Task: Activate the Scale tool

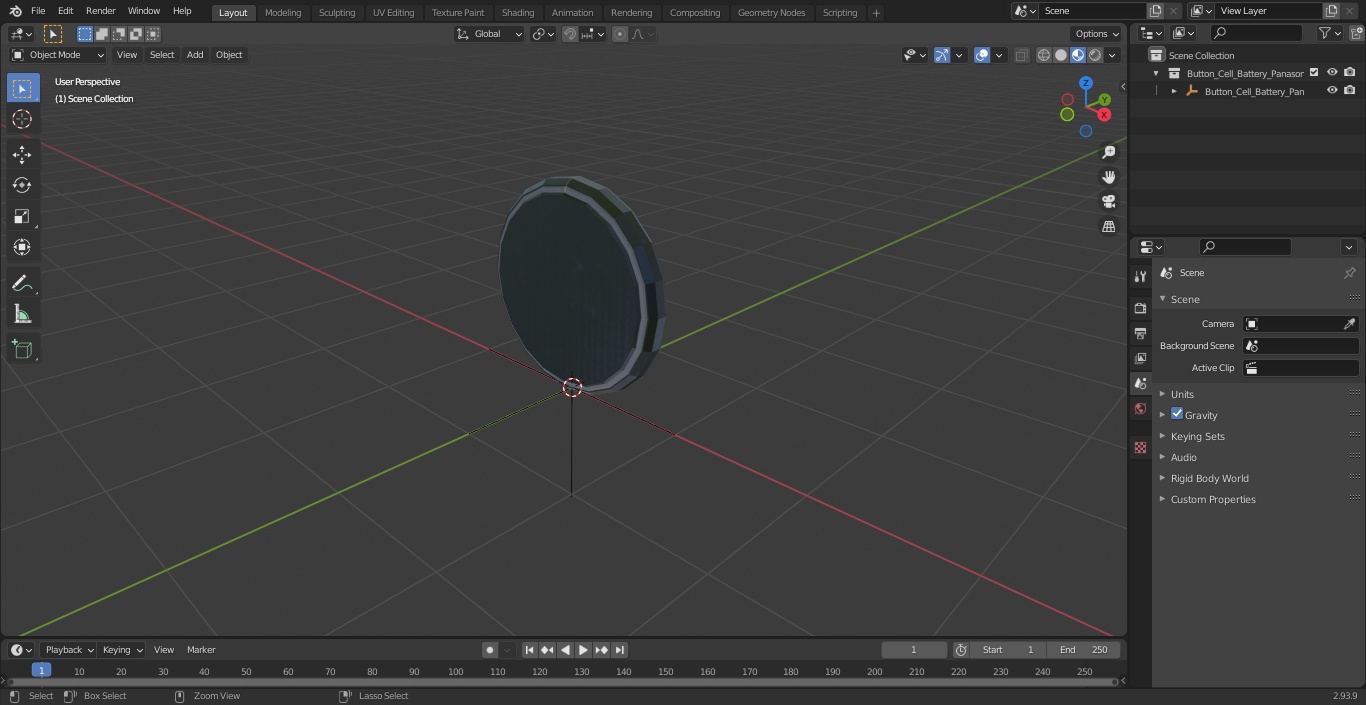Action: click(x=22, y=216)
